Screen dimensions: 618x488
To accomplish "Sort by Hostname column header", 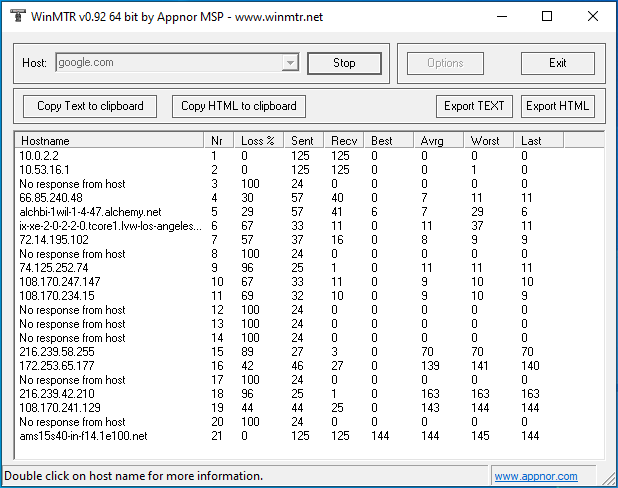I will pyautogui.click(x=109, y=141).
